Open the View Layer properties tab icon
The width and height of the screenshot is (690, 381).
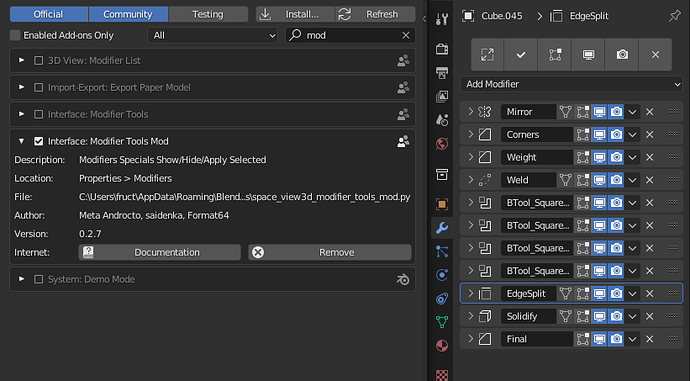[x=442, y=96]
